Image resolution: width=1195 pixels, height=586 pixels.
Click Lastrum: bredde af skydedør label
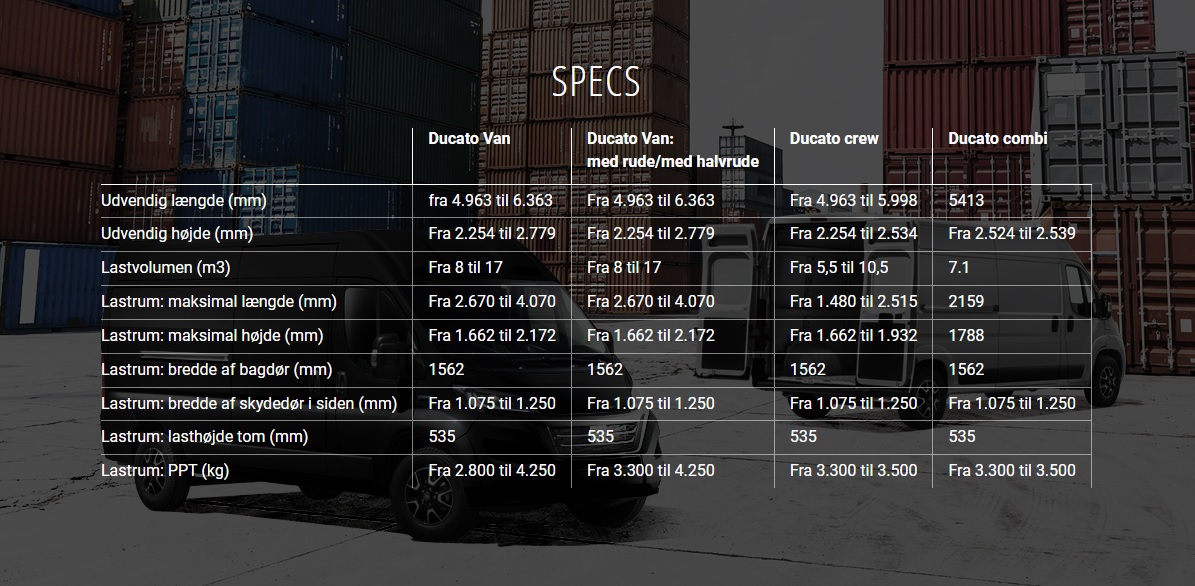[x=249, y=403]
